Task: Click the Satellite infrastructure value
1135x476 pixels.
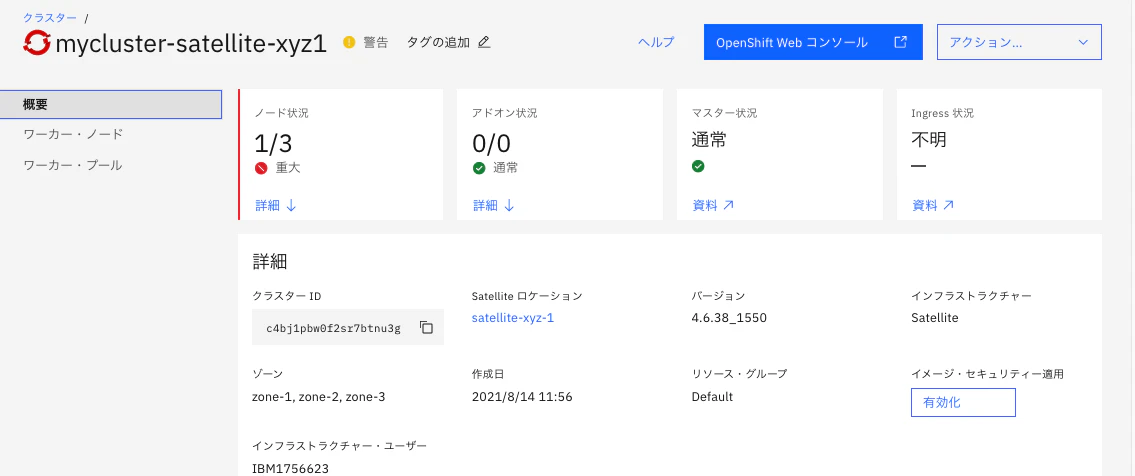Action: point(934,318)
